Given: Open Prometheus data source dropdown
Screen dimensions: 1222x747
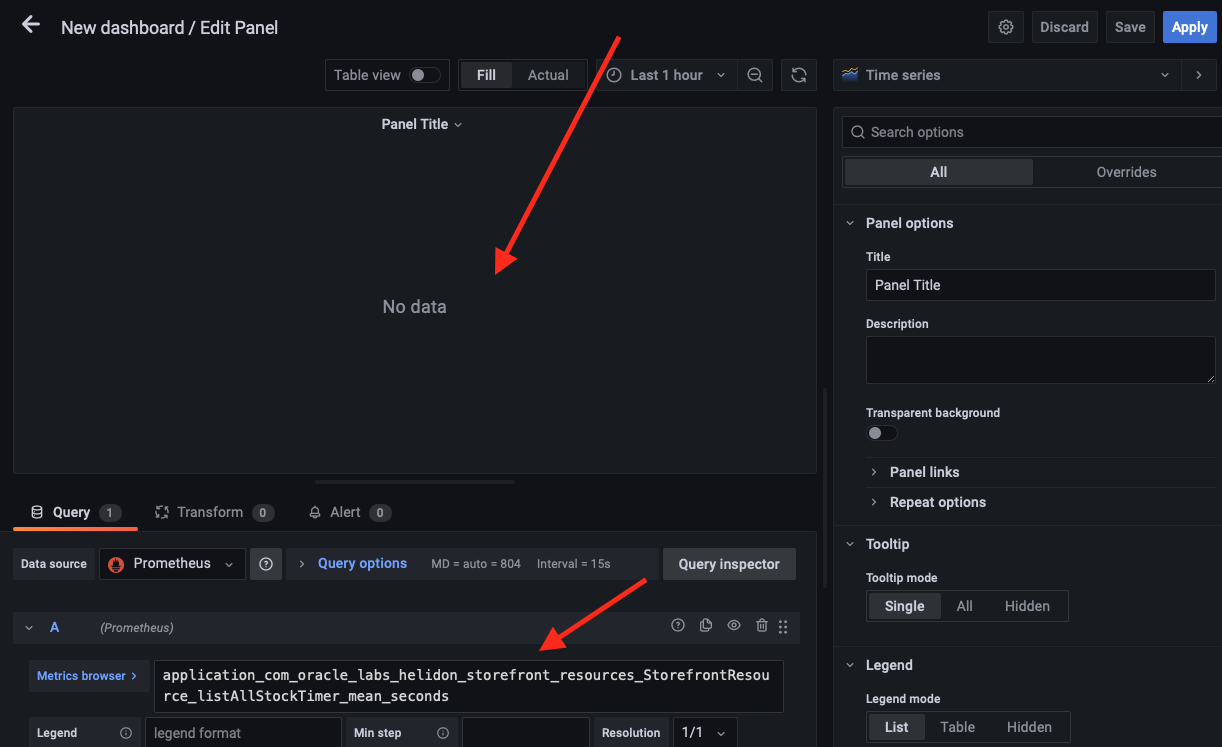Looking at the screenshot, I should coord(172,564).
